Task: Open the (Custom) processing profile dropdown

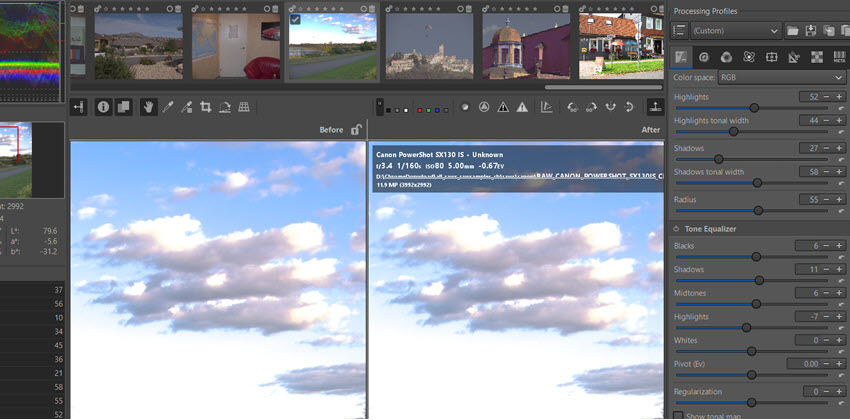Action: point(736,31)
